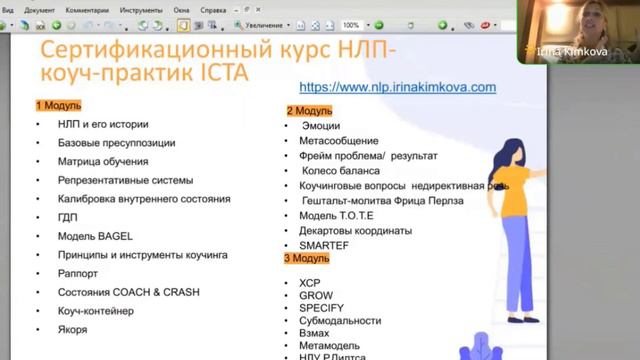
Task: Open the Комментарии menu
Action: click(87, 10)
